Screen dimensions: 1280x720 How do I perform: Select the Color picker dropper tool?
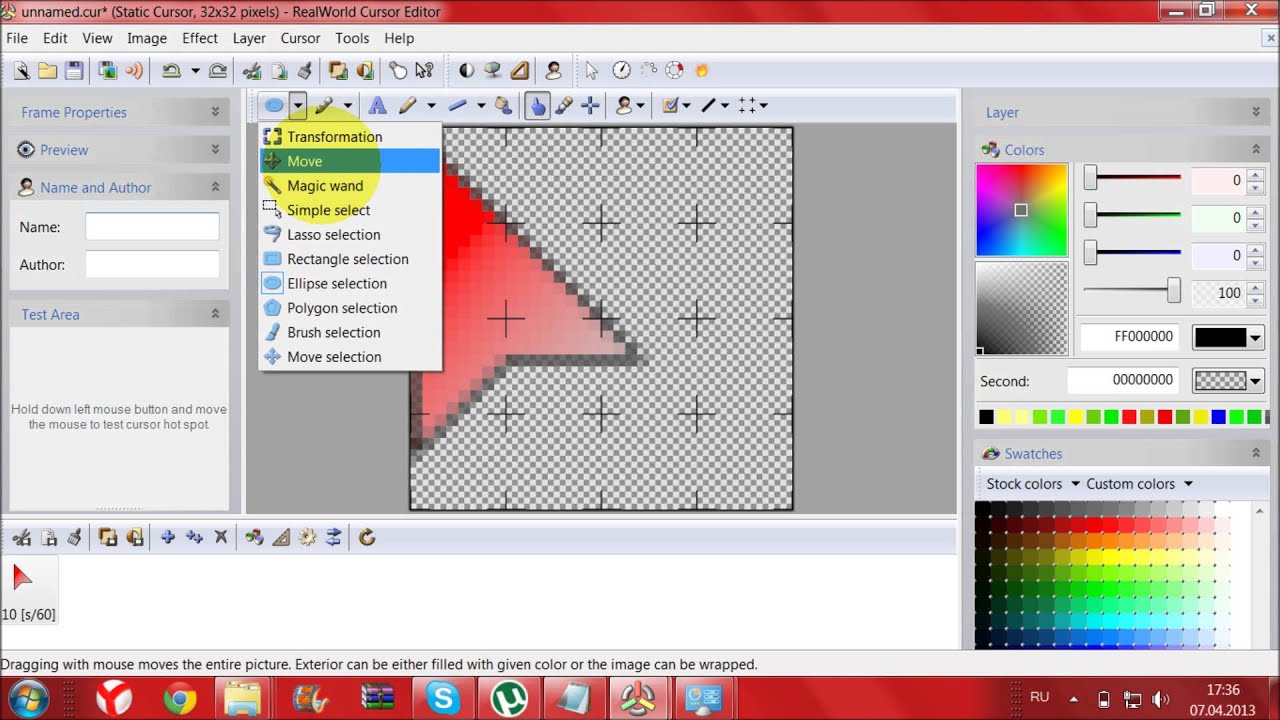tap(564, 105)
